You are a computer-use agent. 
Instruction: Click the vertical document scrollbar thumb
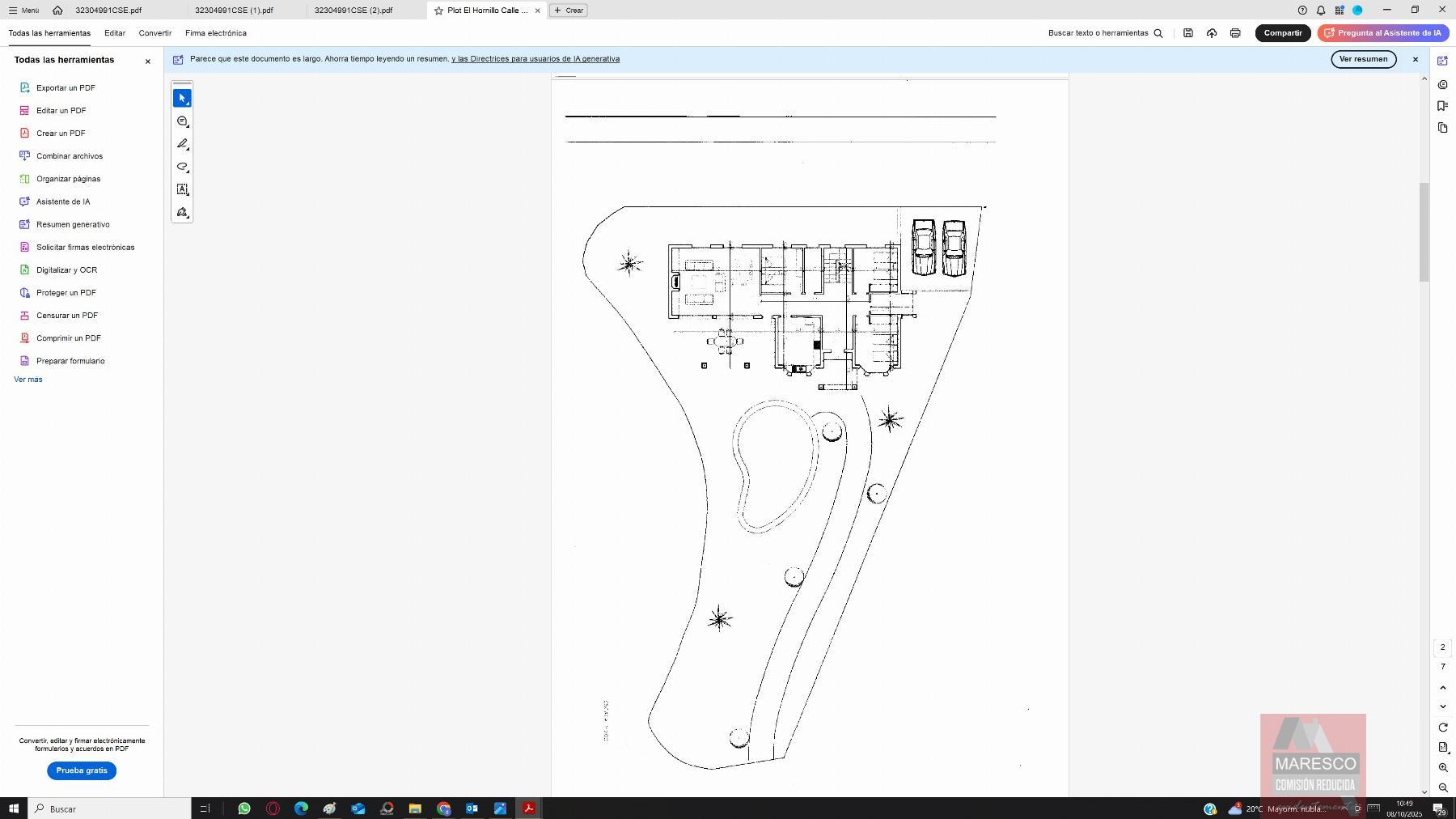coord(1424,232)
